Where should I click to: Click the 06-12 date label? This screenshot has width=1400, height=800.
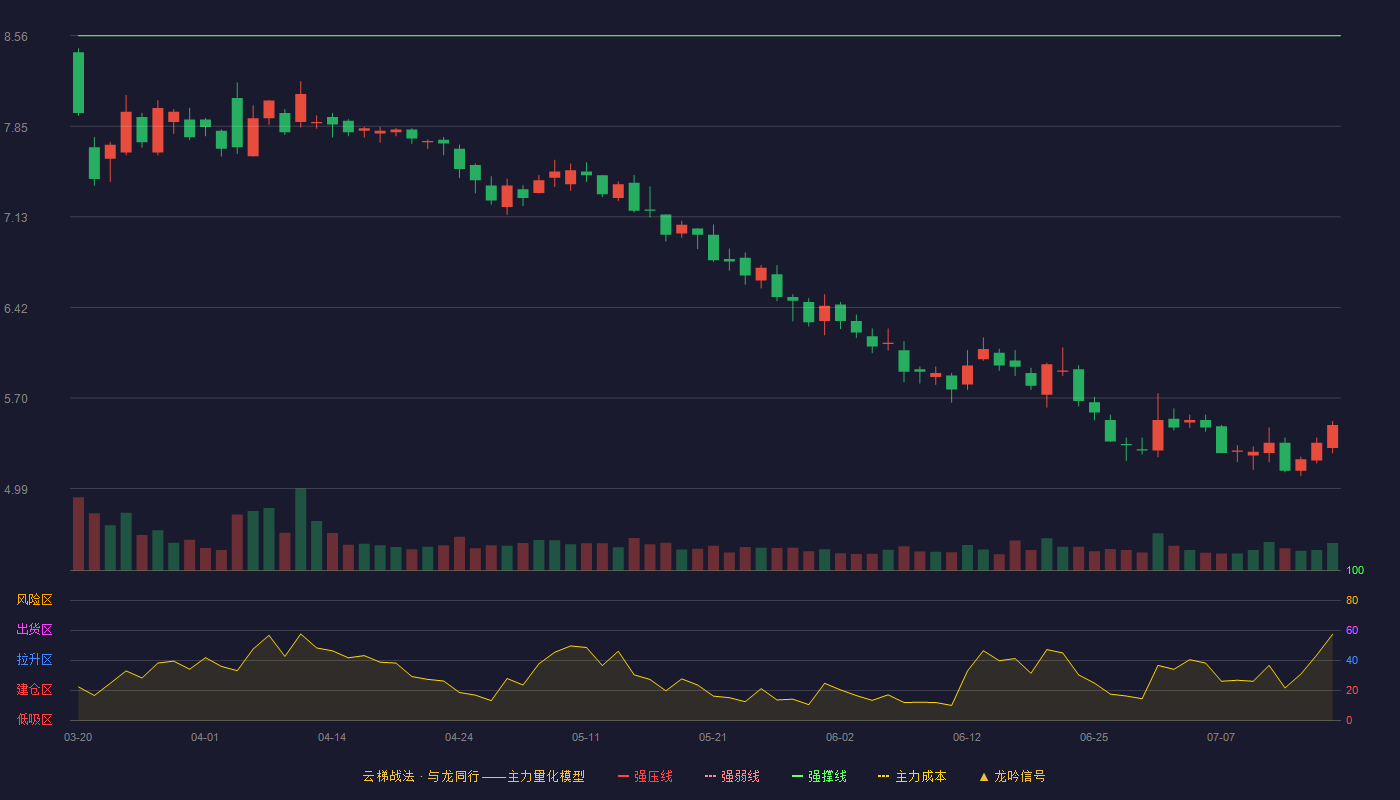point(967,737)
